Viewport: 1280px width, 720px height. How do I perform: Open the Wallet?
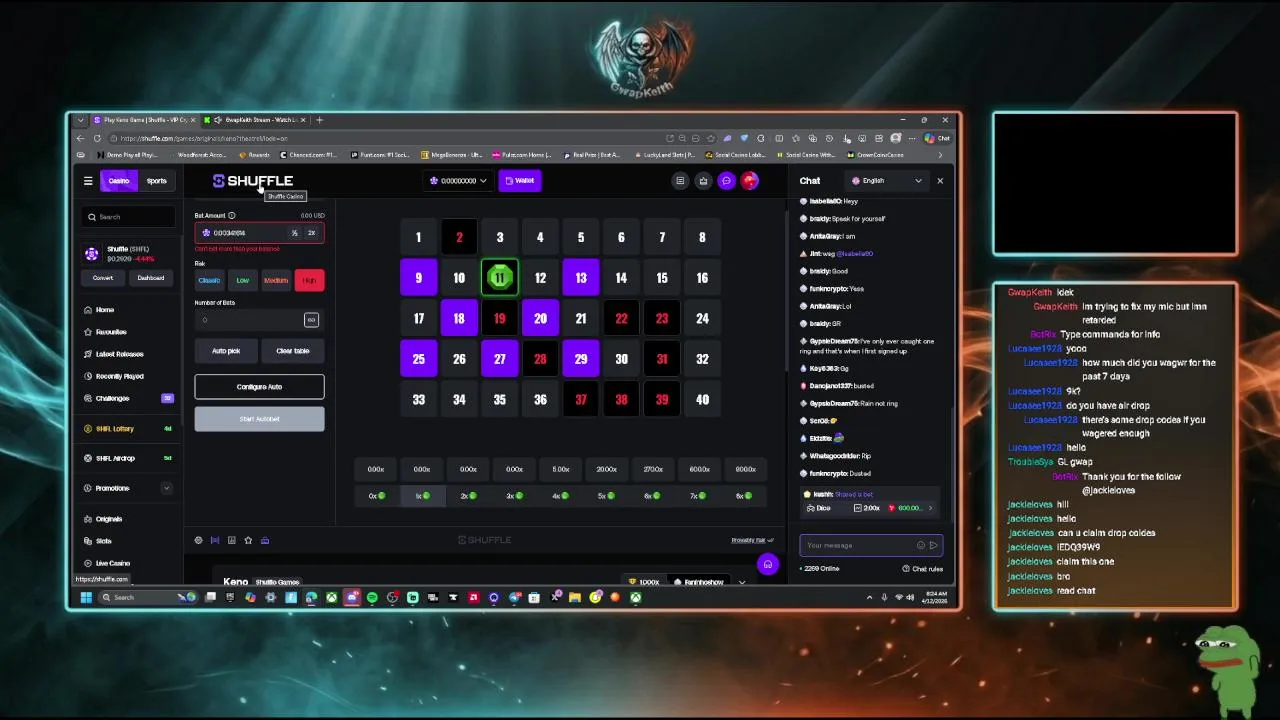tap(519, 181)
